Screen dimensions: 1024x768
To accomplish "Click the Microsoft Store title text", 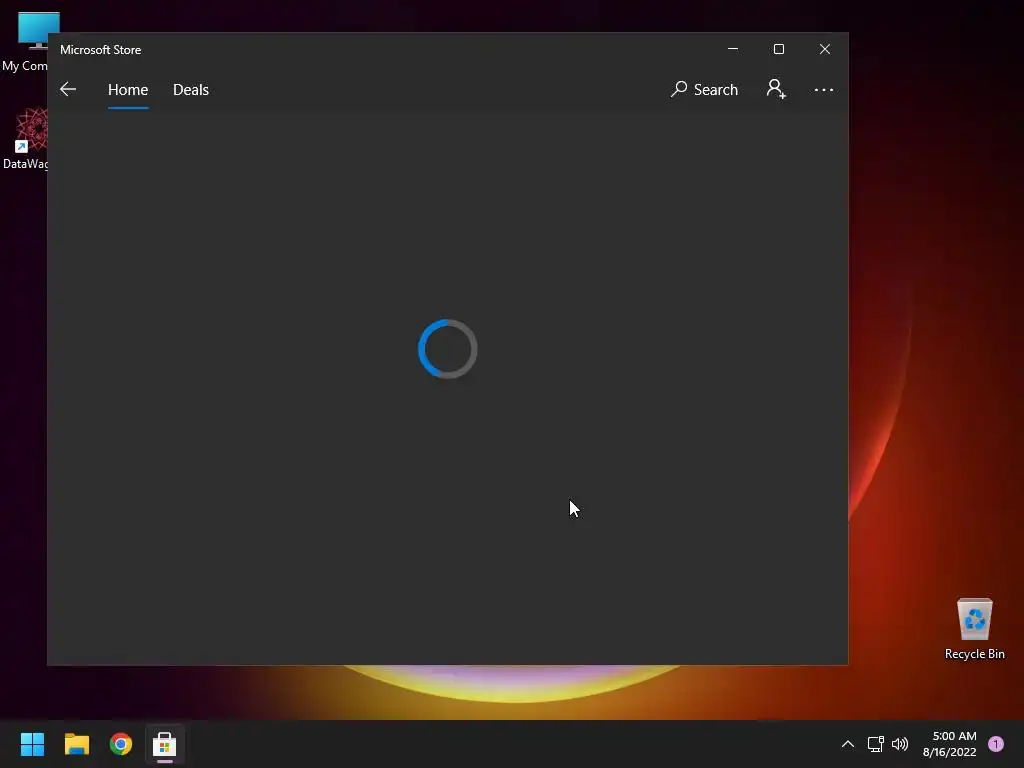I will coord(101,50).
